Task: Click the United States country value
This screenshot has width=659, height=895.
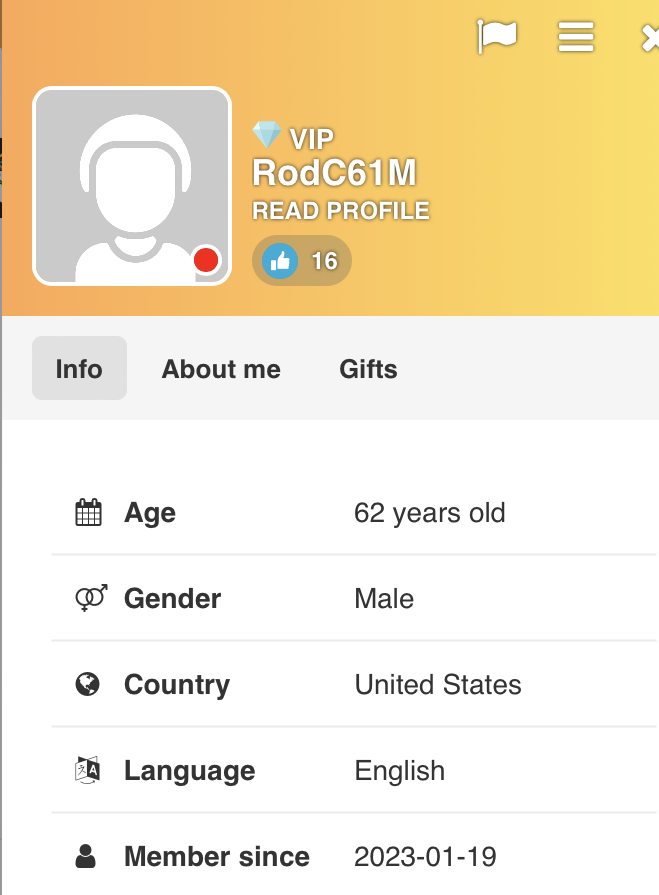Action: pyautogui.click(x=438, y=684)
